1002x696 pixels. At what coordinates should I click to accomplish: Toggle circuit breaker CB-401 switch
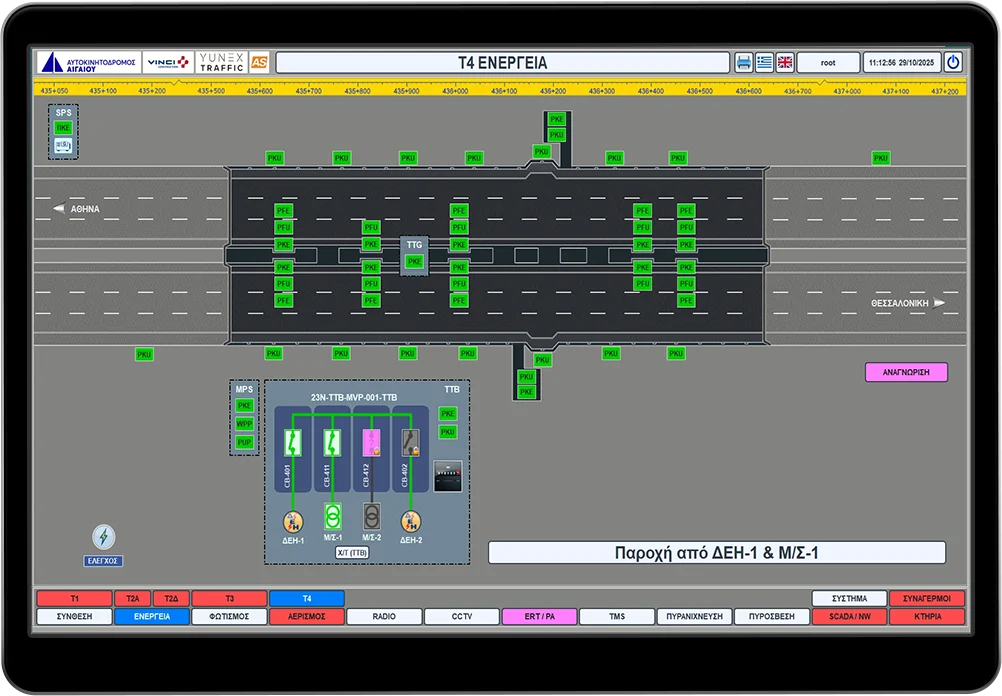tap(294, 441)
